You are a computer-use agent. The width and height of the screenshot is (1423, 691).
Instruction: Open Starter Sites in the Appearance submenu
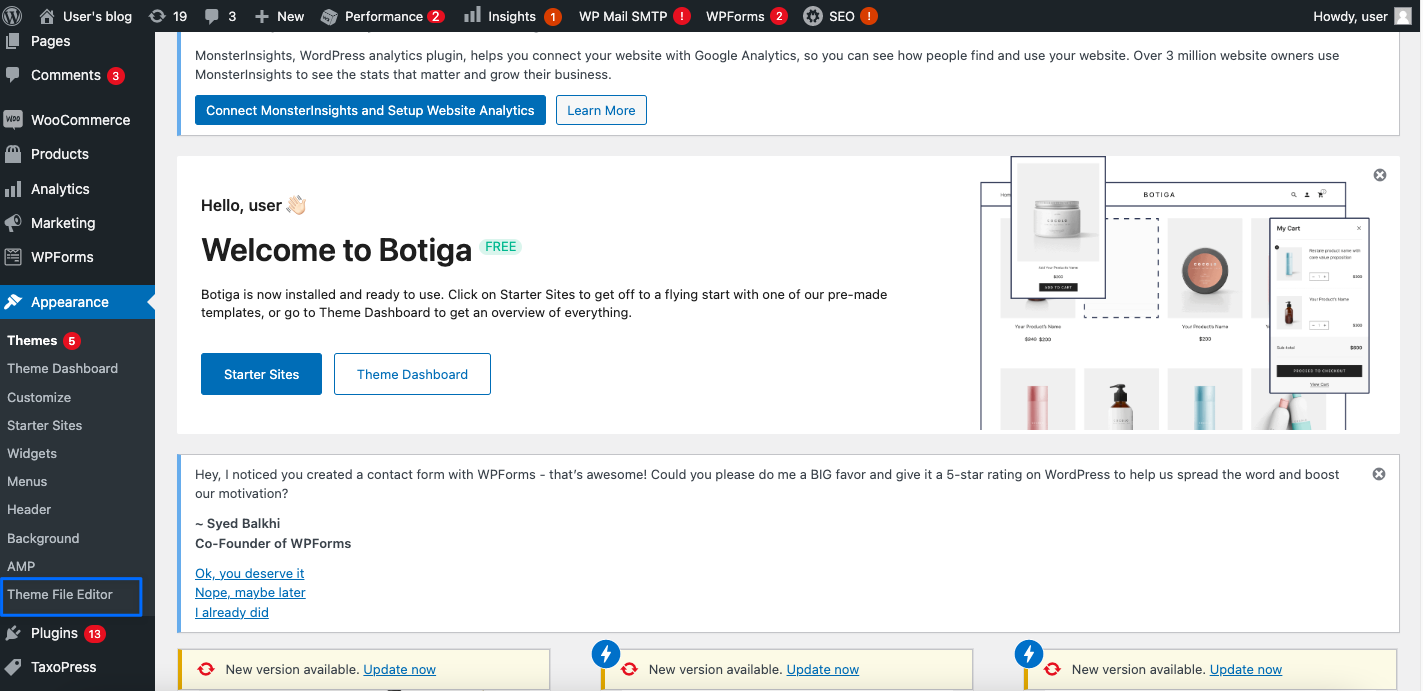point(45,425)
